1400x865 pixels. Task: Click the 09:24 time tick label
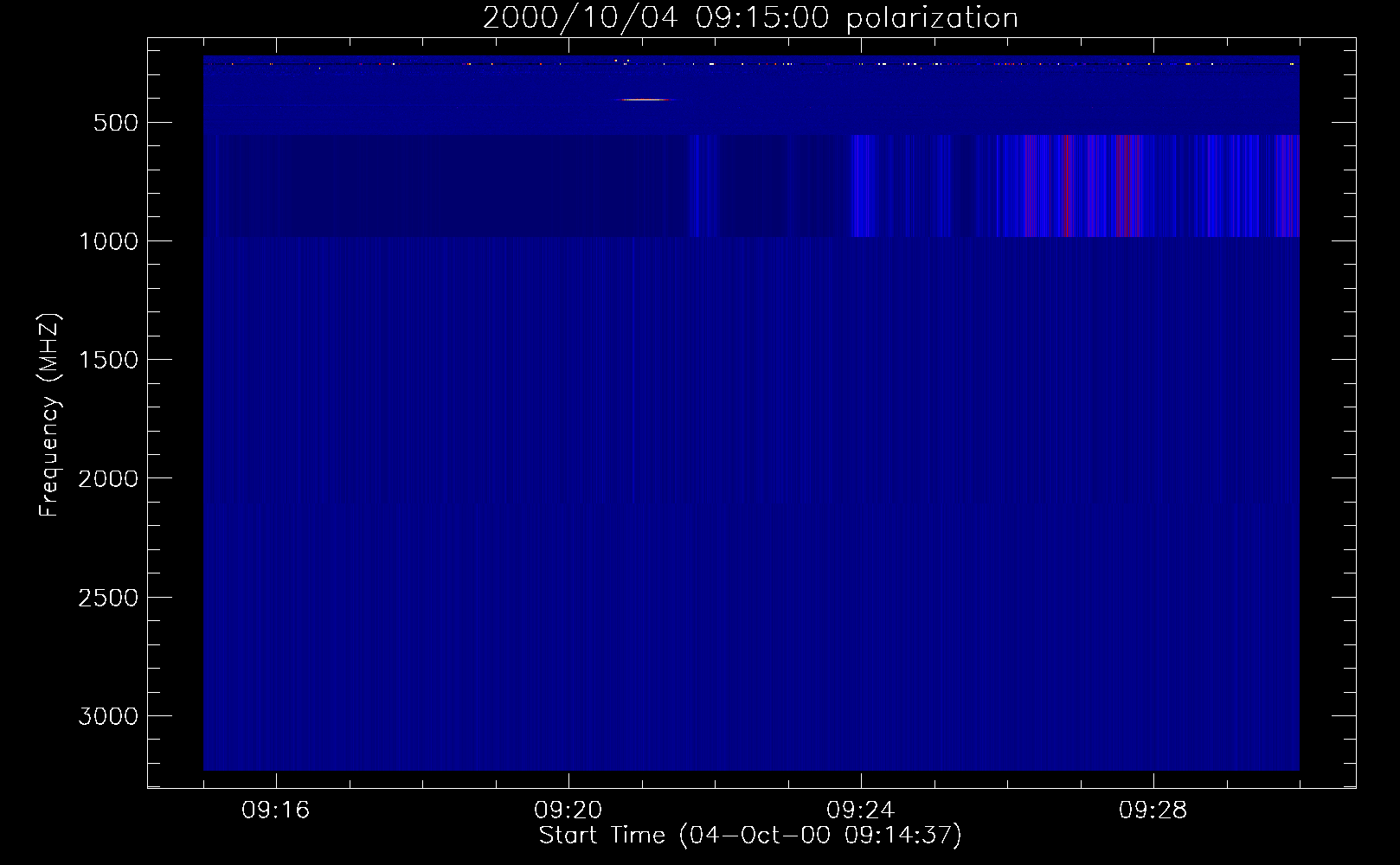pyautogui.click(x=861, y=811)
